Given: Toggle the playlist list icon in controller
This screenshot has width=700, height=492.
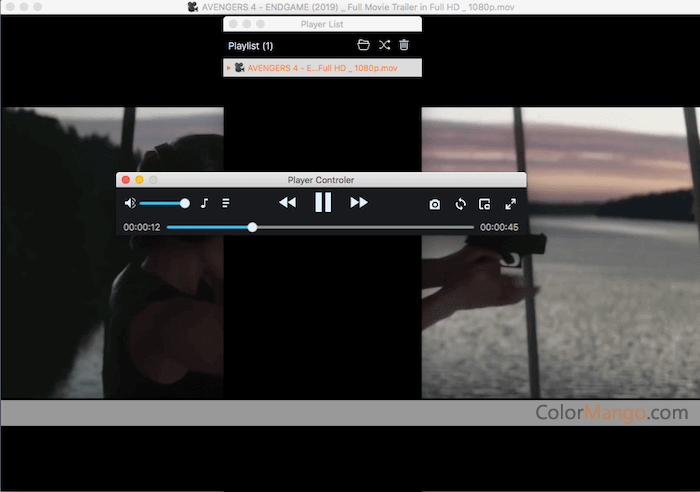Looking at the screenshot, I should coord(226,204).
